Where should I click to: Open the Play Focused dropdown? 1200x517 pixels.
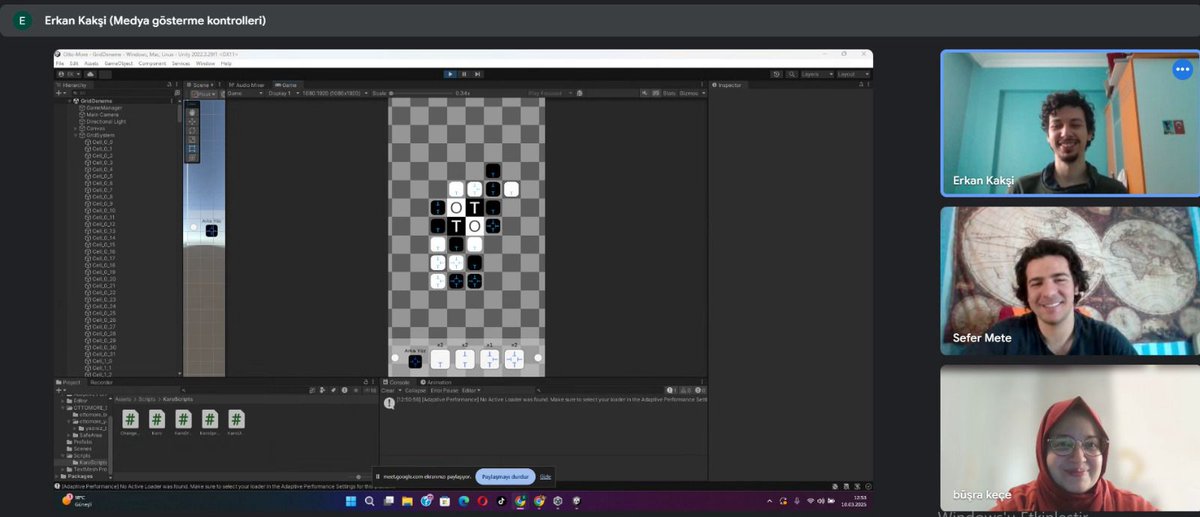pyautogui.click(x=550, y=93)
